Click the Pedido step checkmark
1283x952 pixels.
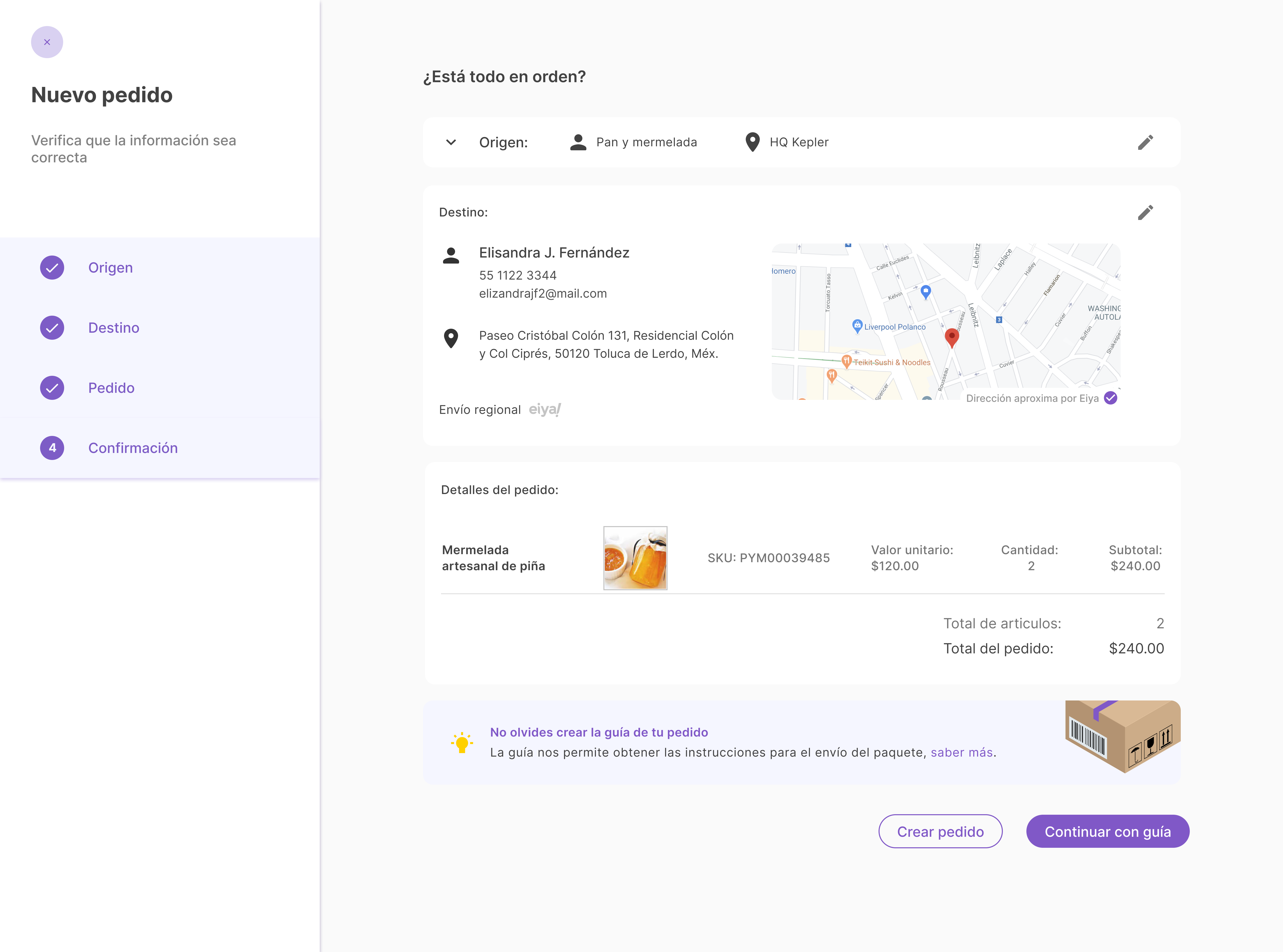[52, 388]
